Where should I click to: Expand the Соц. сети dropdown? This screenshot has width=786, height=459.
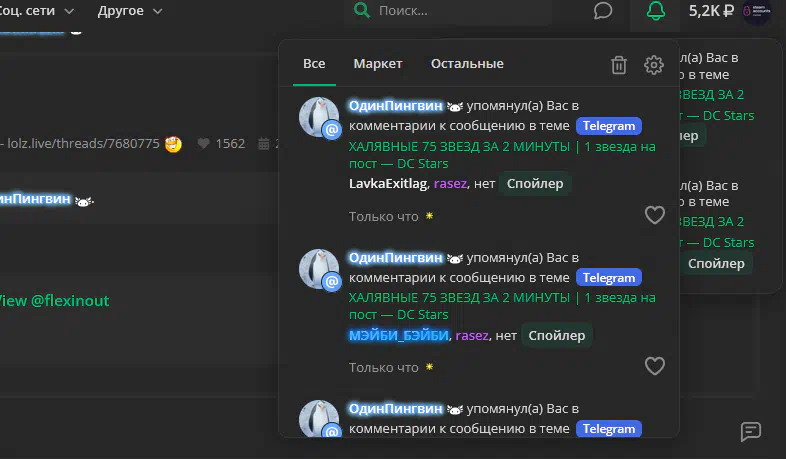pyautogui.click(x=37, y=11)
